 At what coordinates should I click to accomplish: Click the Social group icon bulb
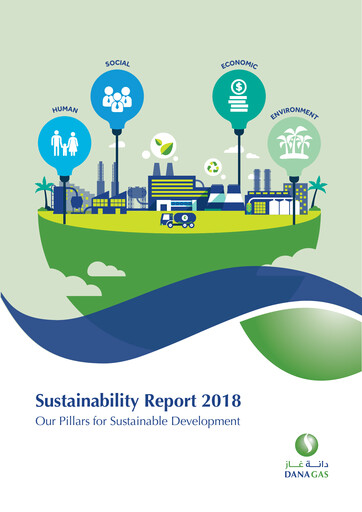117,99
